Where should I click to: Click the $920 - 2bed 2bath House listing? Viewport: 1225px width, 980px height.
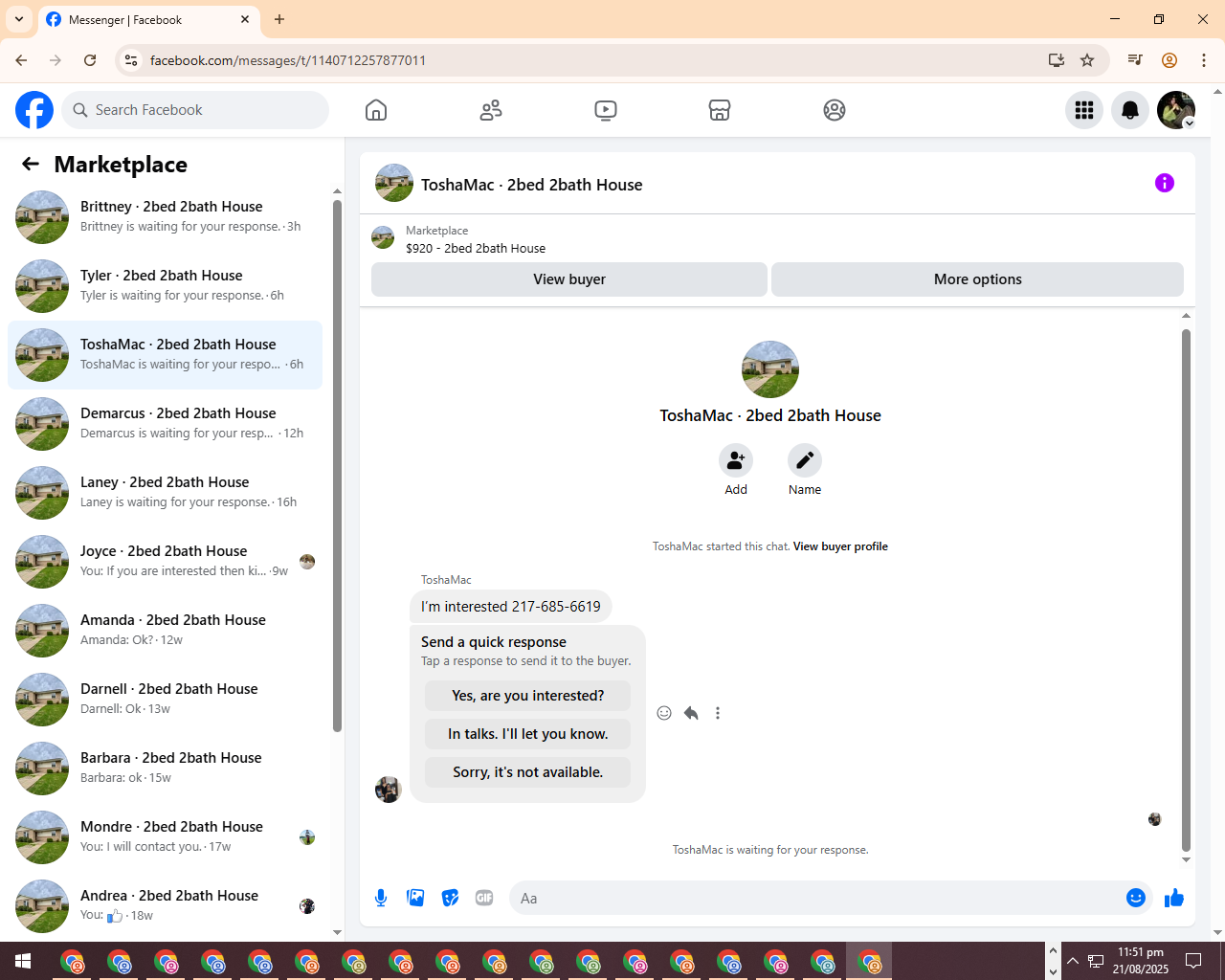[x=476, y=248]
